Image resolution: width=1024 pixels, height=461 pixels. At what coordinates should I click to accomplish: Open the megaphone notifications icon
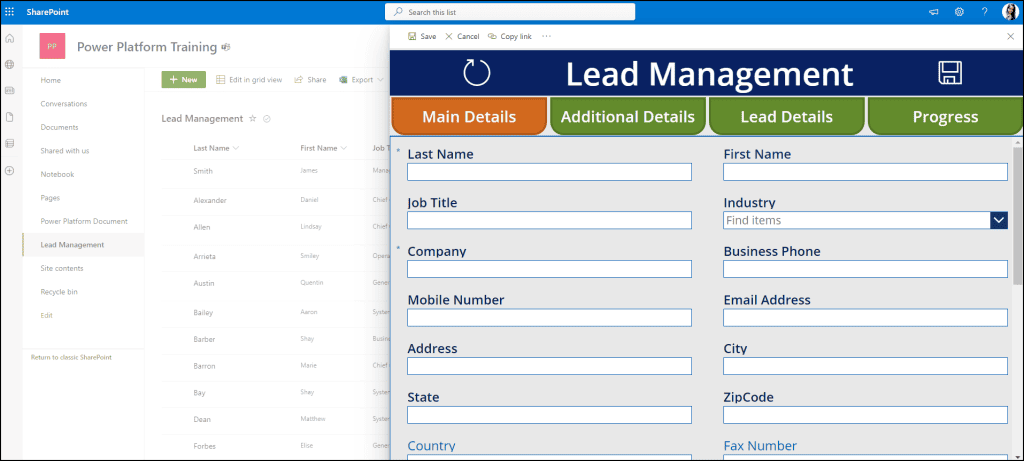tap(935, 12)
